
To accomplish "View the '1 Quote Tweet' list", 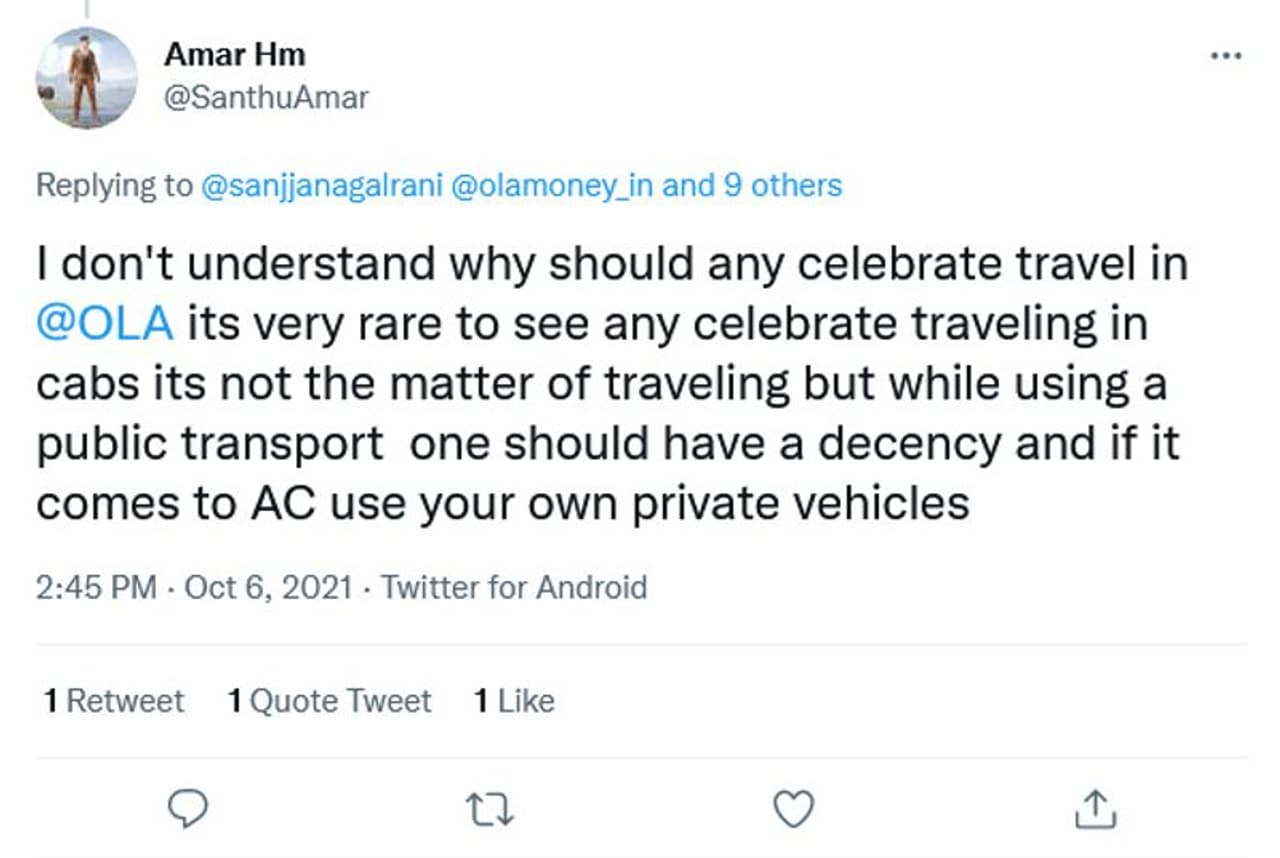I will 329,701.
